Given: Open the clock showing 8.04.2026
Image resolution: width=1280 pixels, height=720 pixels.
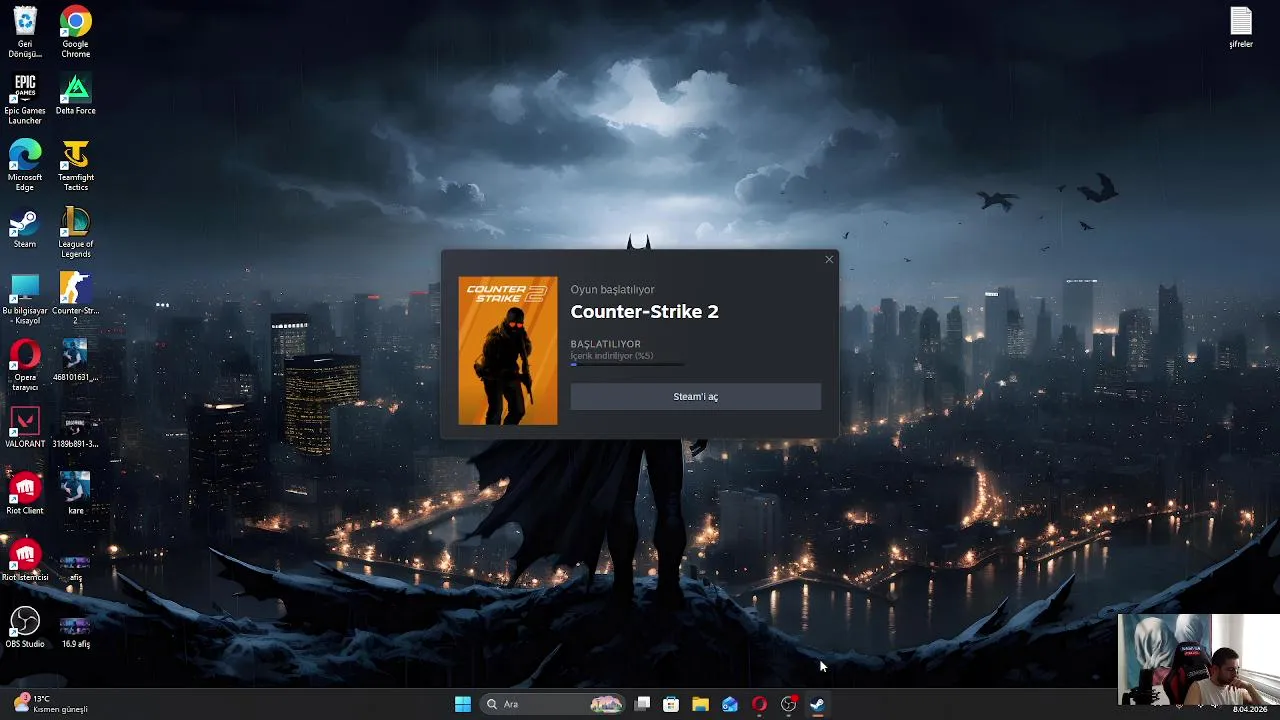Looking at the screenshot, I should [1250, 709].
